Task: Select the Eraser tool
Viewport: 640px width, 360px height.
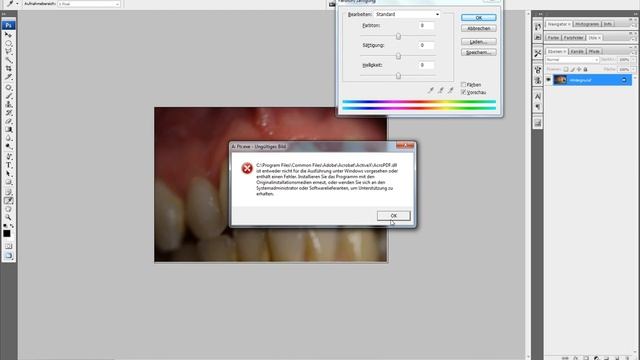Action: 8,121
